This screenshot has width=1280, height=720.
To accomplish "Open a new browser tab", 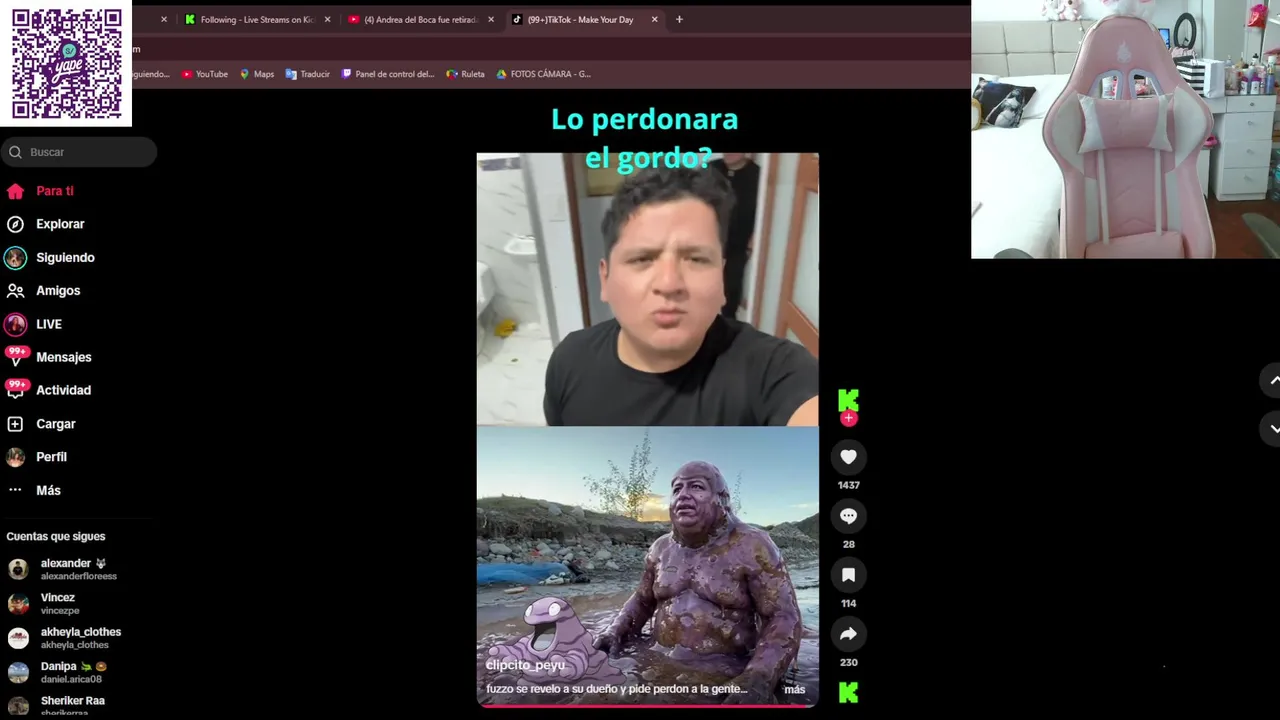I will coord(679,19).
